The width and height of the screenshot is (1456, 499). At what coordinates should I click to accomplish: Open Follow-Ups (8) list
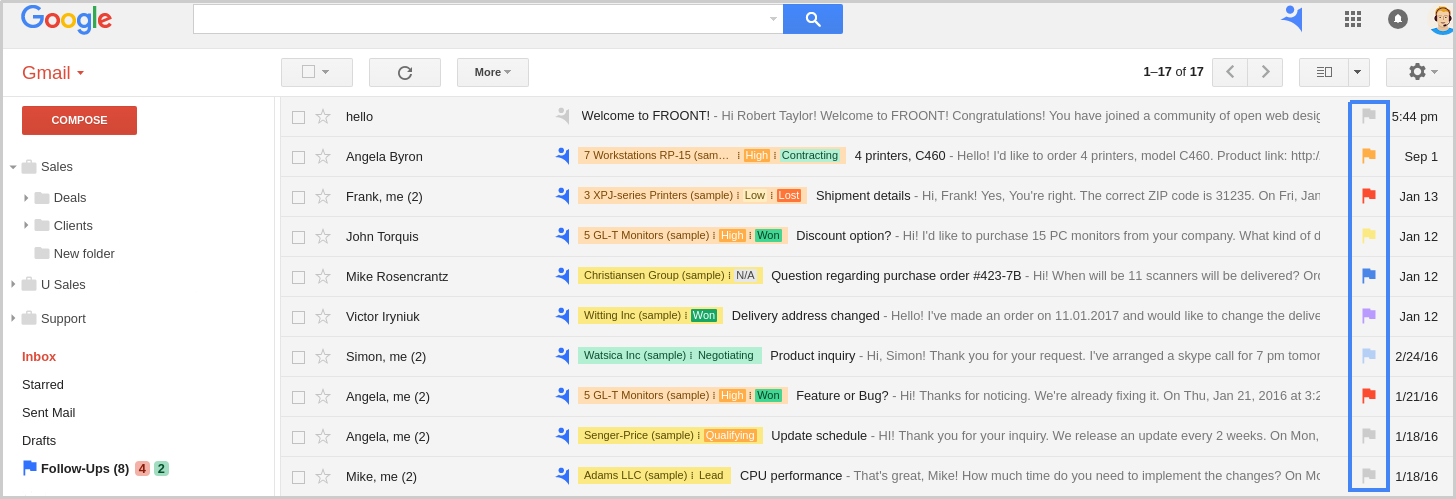click(x=85, y=468)
